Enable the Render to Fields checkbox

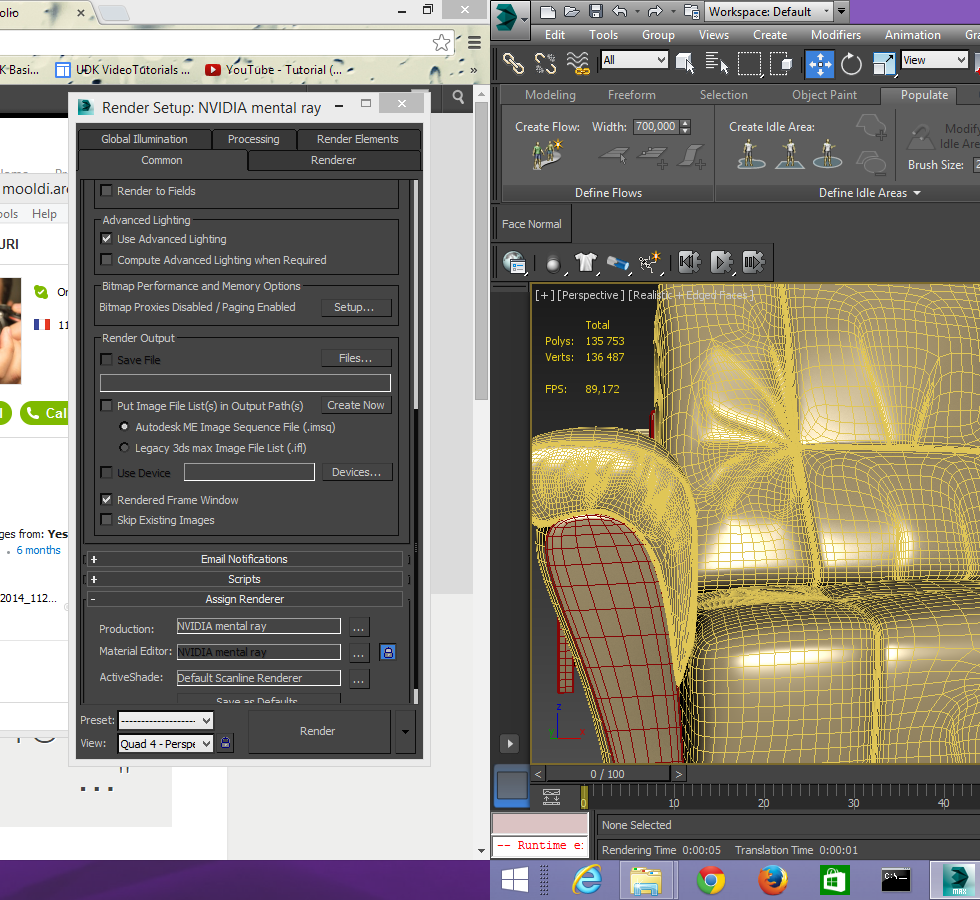click(106, 191)
